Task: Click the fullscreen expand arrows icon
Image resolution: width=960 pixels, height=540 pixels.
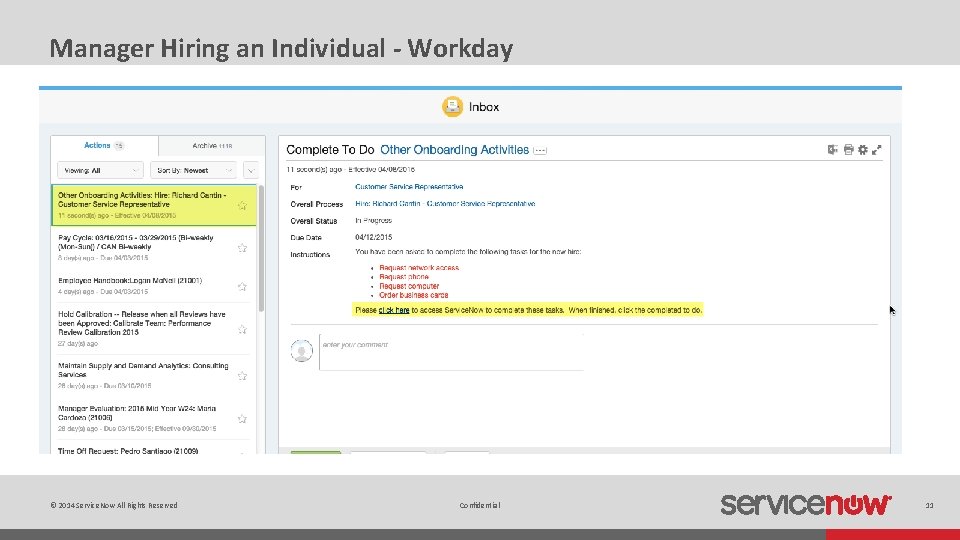Action: point(877,149)
